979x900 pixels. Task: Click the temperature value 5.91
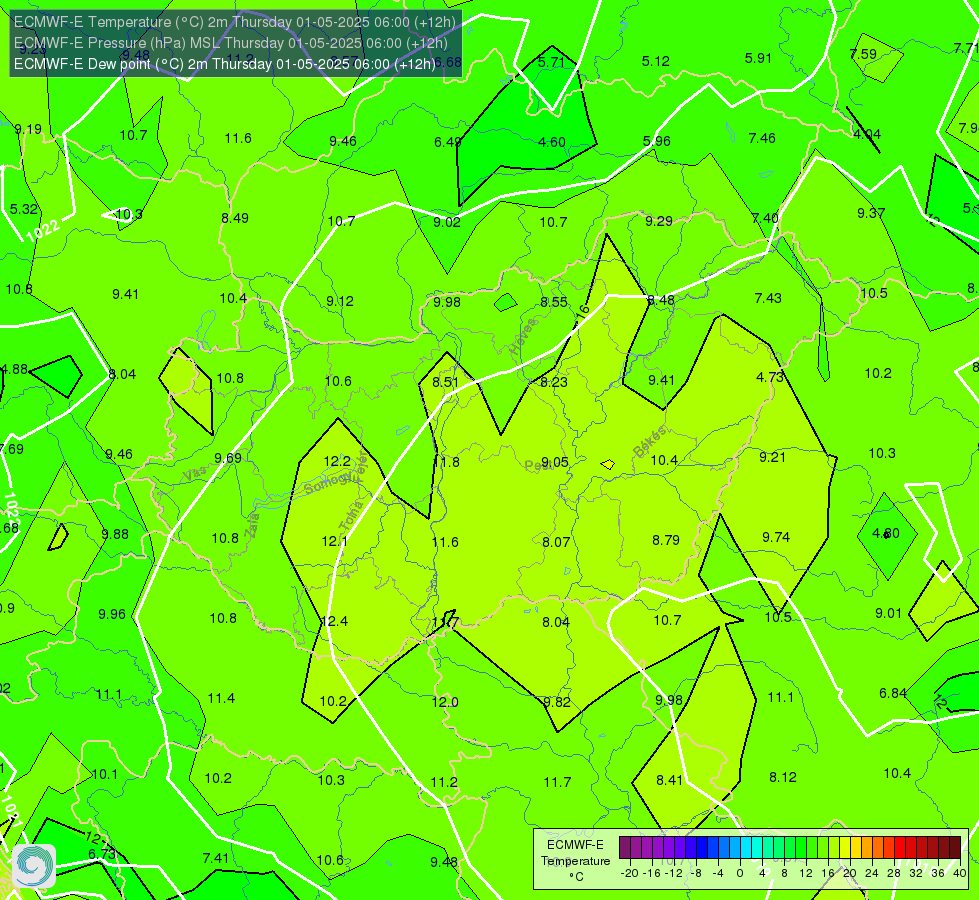pyautogui.click(x=758, y=58)
